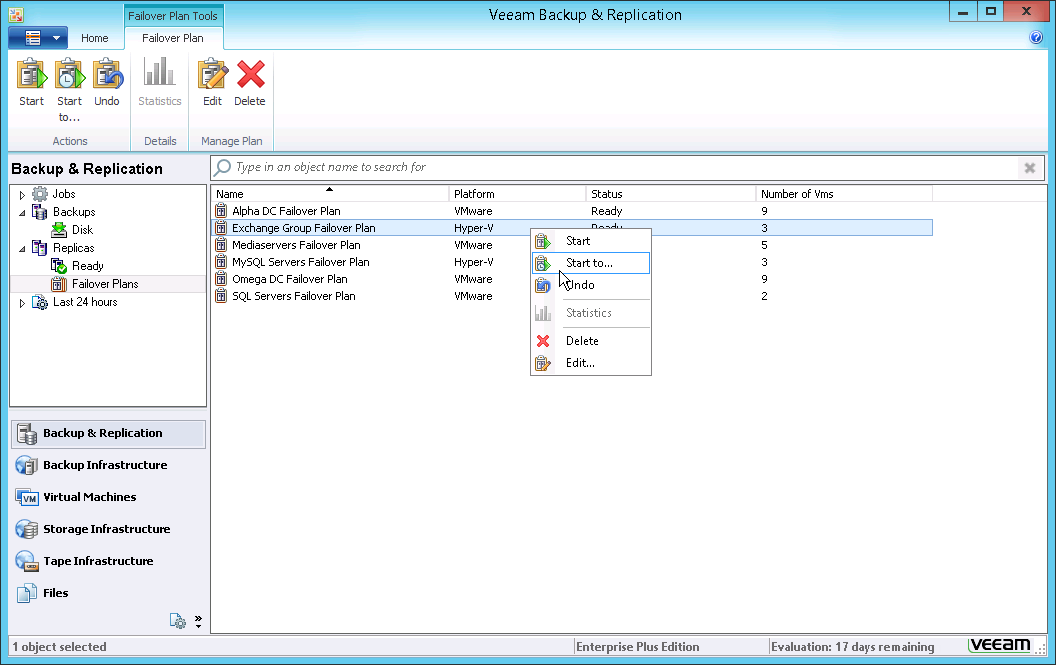Click the Undo ribbon icon

tap(107, 74)
